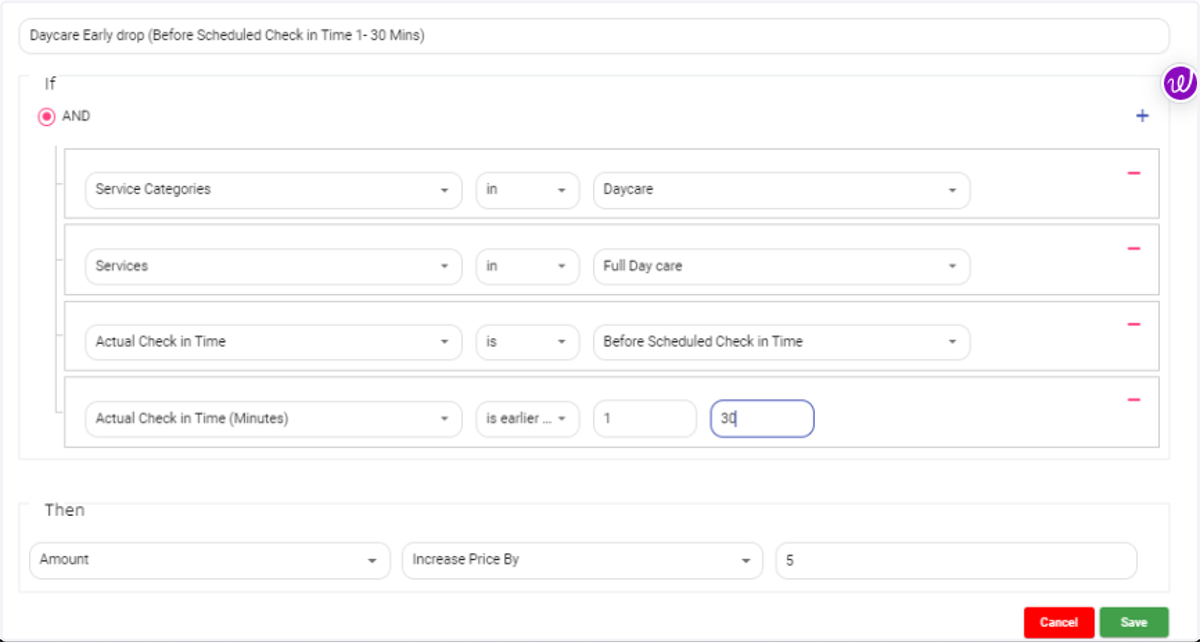Open the 'is' operator dropdown

click(527, 342)
